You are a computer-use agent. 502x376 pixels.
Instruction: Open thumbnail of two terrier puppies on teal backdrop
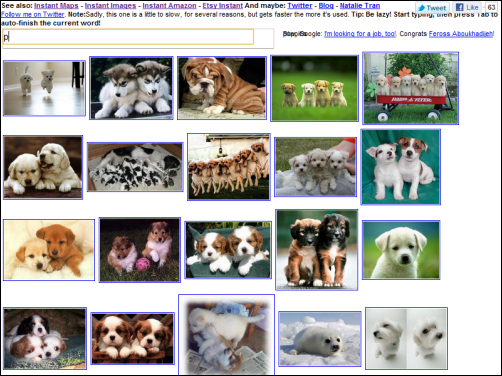(x=401, y=167)
